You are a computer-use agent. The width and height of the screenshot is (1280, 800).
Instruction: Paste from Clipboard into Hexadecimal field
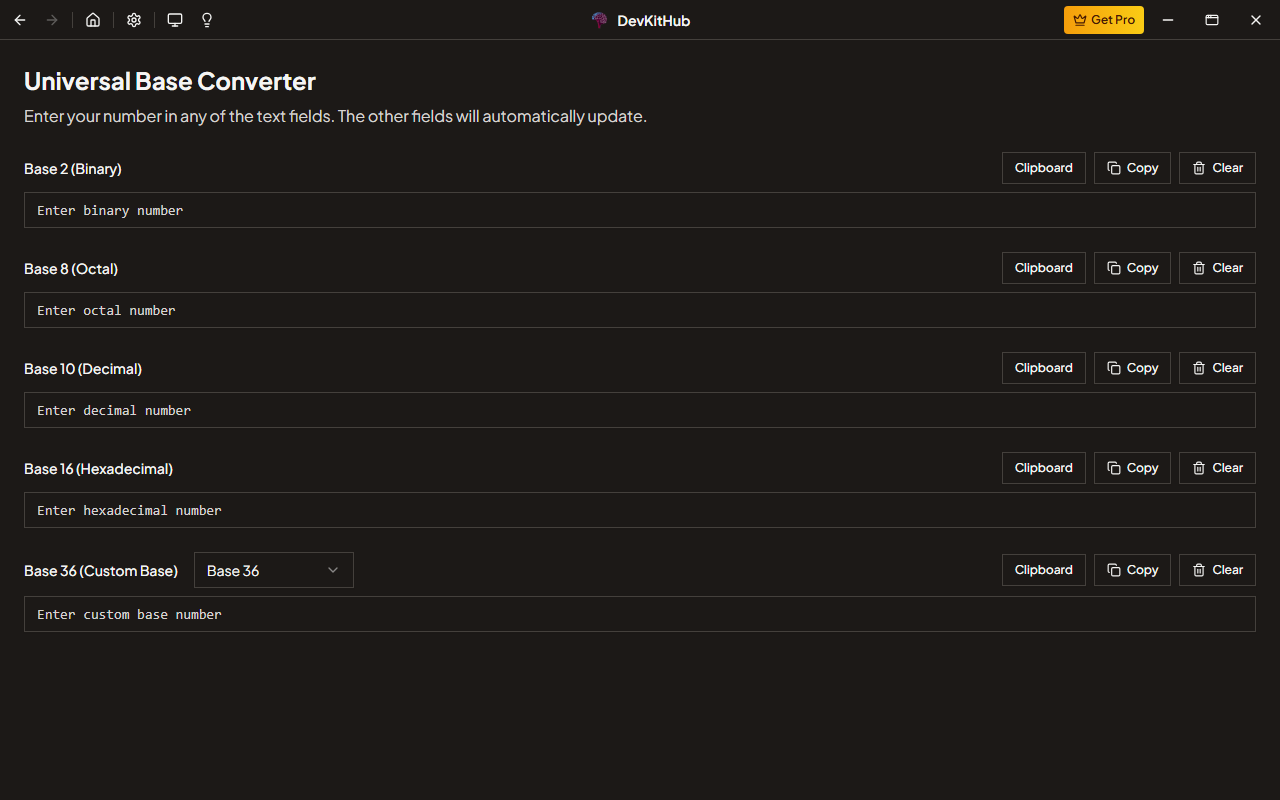(1044, 468)
